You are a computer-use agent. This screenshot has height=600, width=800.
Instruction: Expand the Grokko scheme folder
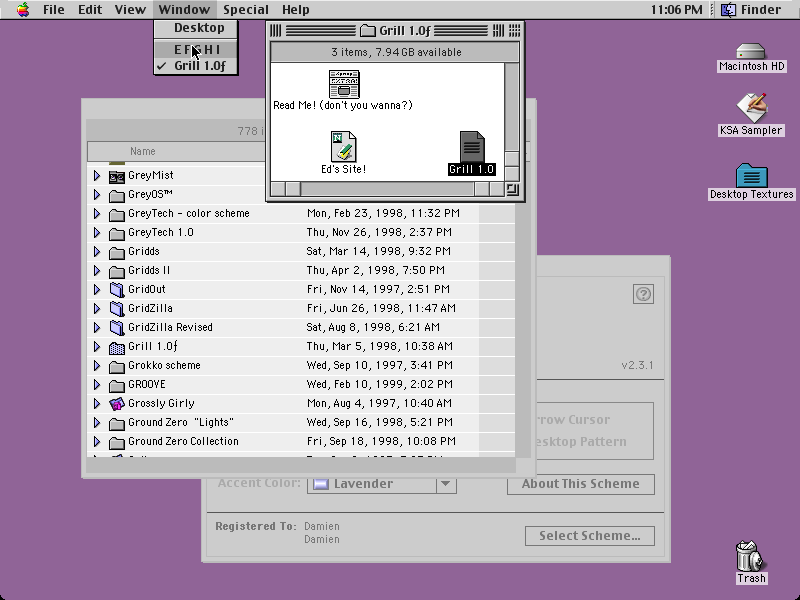click(x=97, y=365)
